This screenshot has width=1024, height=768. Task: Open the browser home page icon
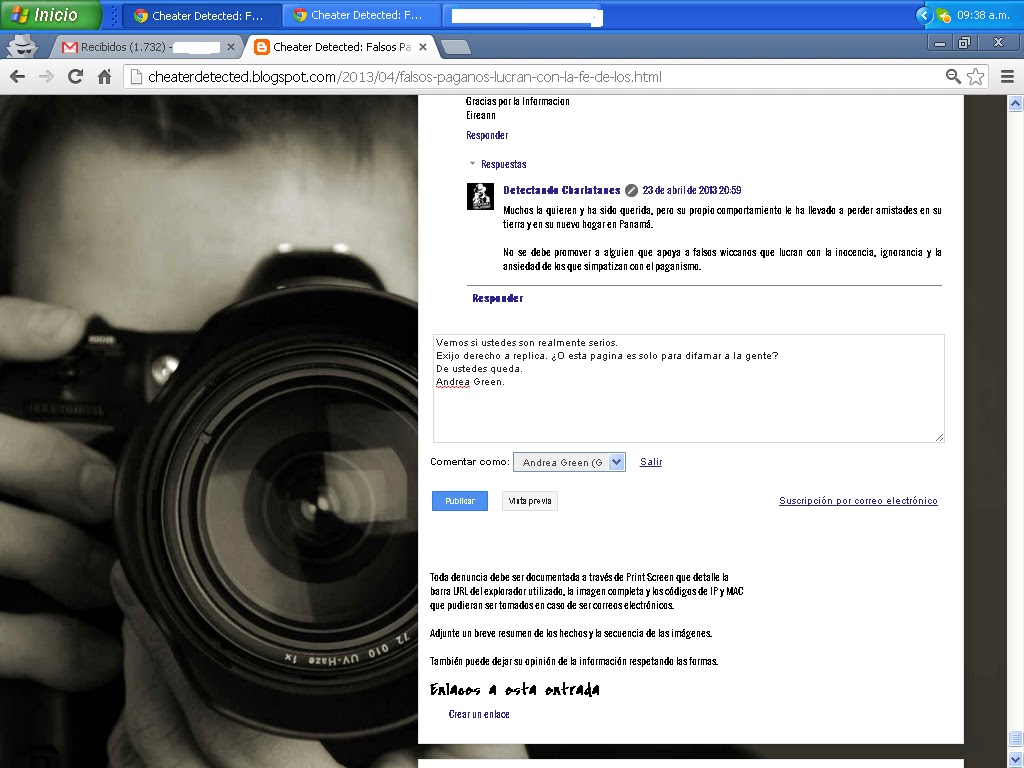pyautogui.click(x=104, y=76)
